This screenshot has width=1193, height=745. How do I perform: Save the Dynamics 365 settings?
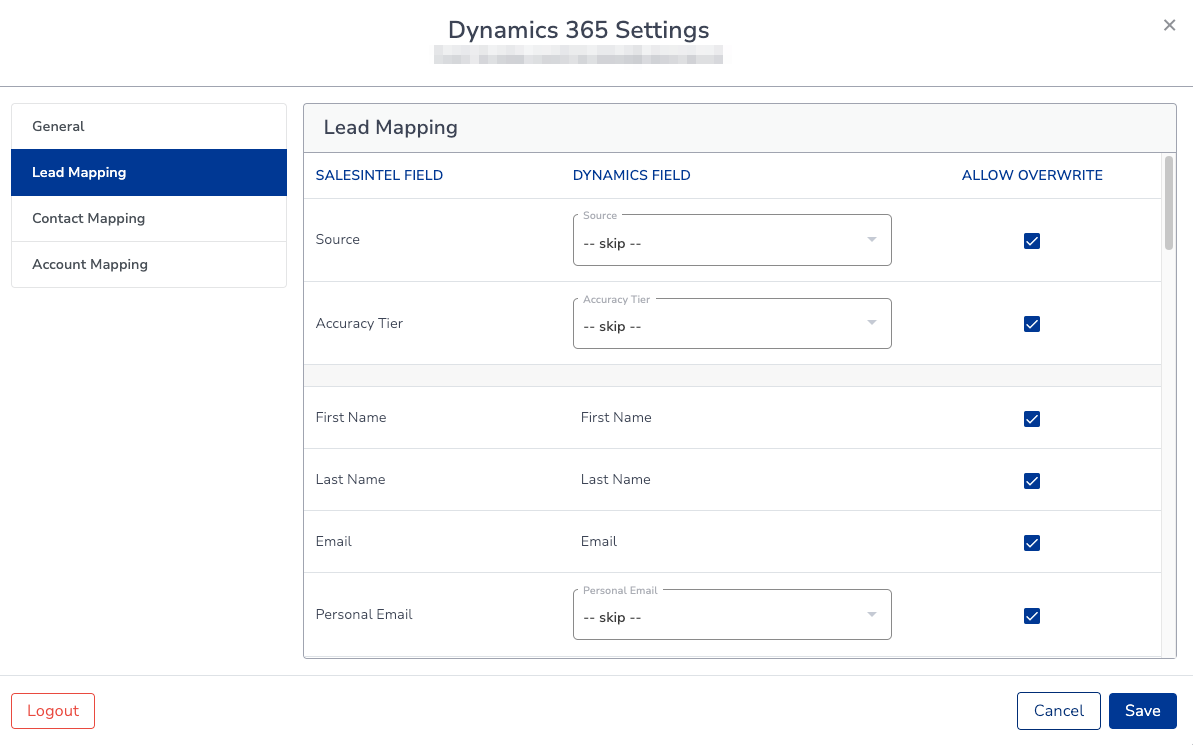[1143, 711]
